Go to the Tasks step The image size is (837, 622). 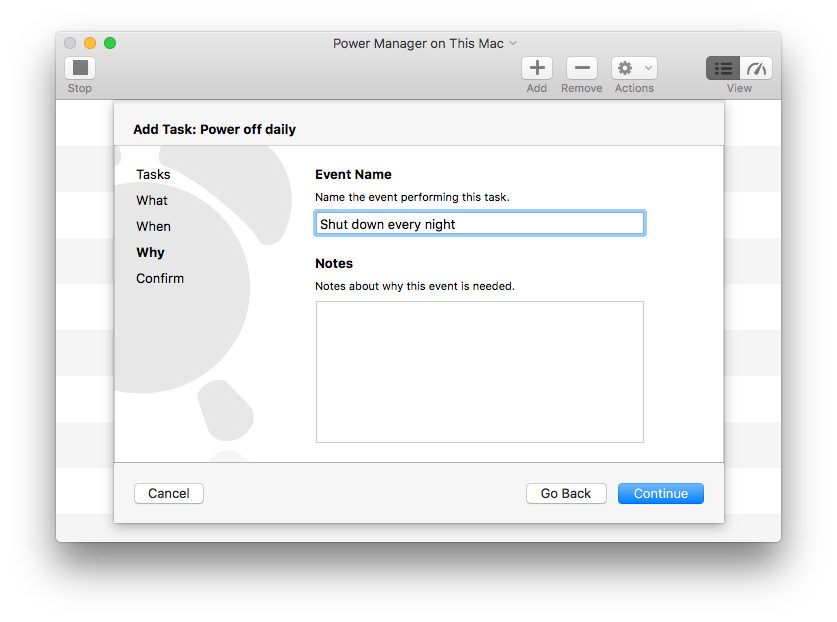click(x=153, y=175)
